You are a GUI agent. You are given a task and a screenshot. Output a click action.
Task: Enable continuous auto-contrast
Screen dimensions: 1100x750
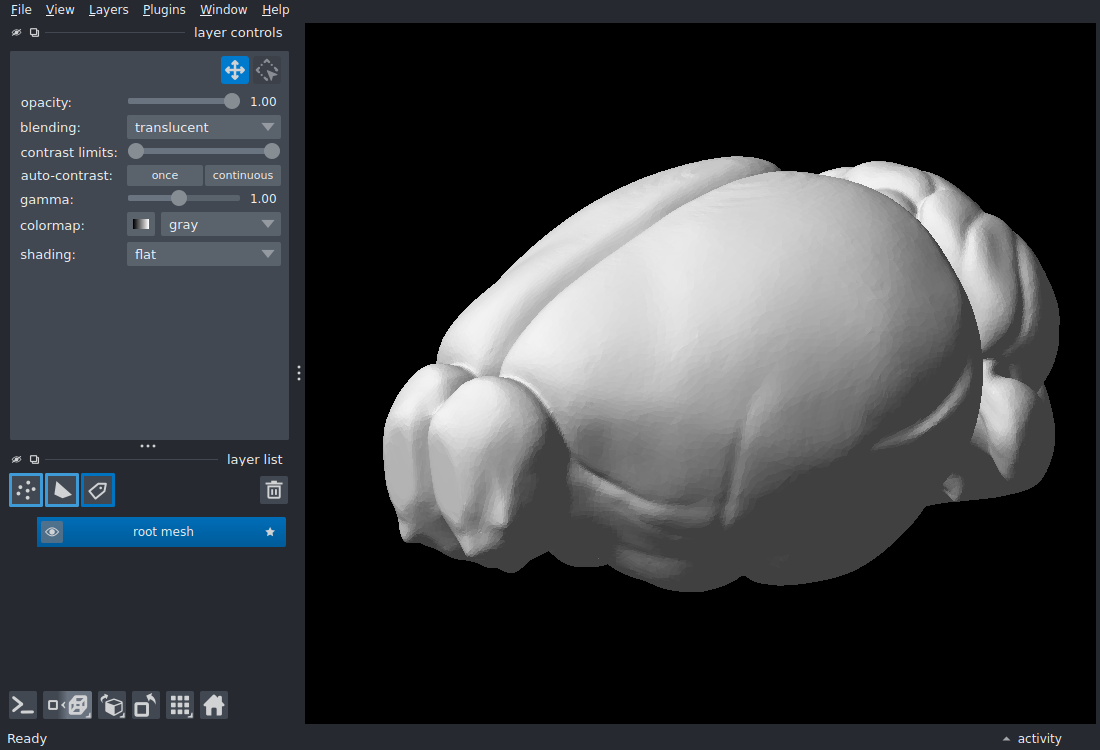243,175
